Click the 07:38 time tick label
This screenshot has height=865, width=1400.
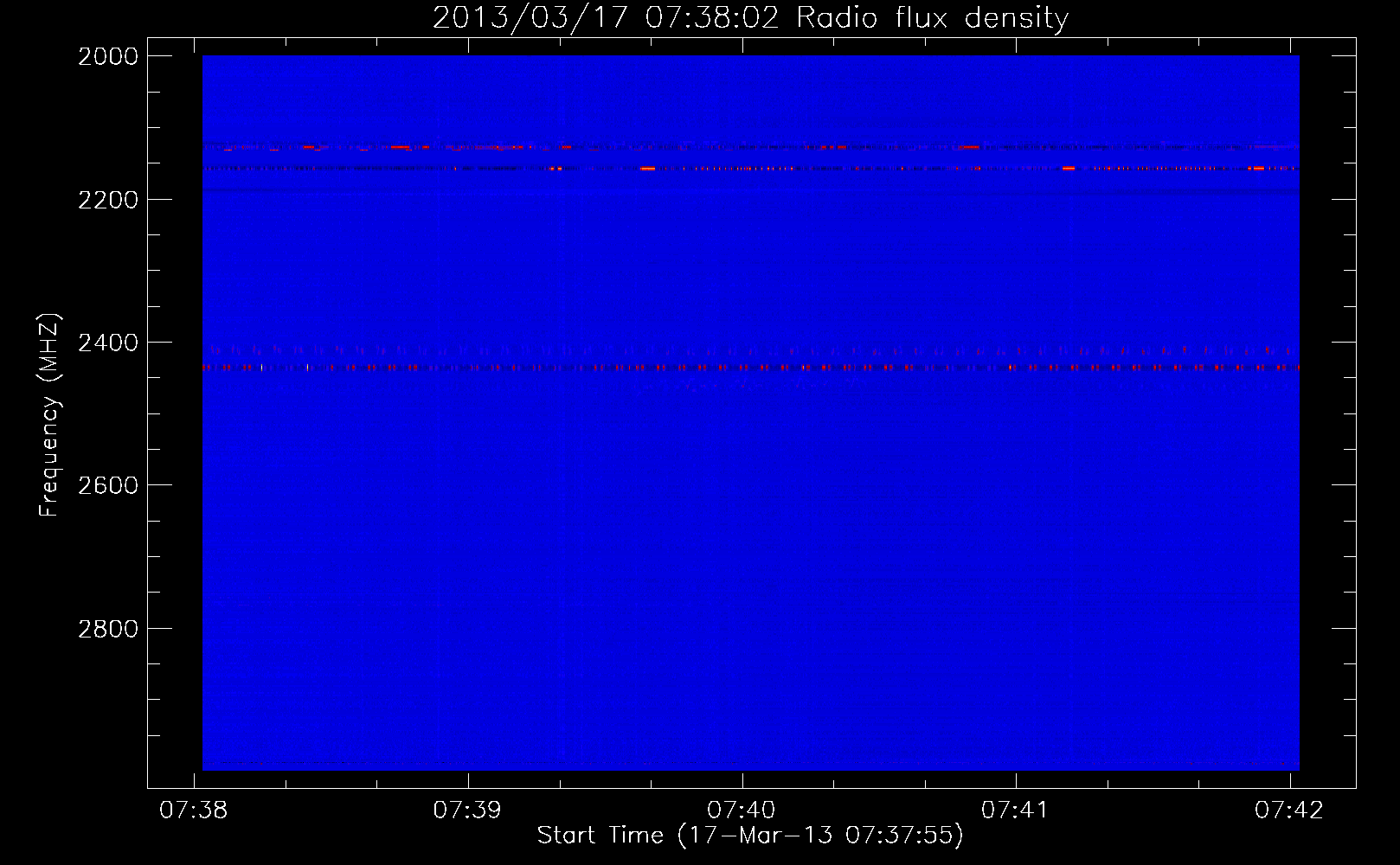pyautogui.click(x=194, y=810)
